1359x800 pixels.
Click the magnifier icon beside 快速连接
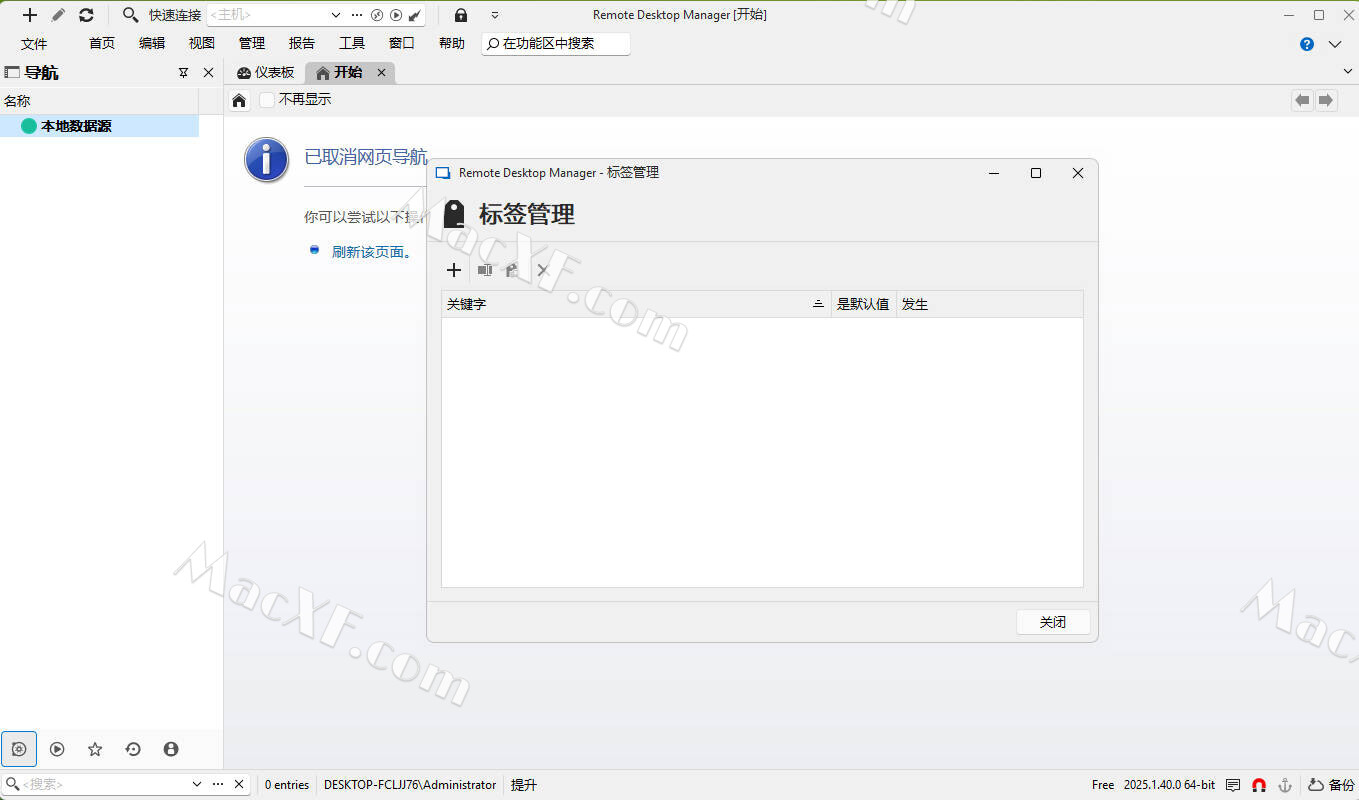(x=130, y=15)
